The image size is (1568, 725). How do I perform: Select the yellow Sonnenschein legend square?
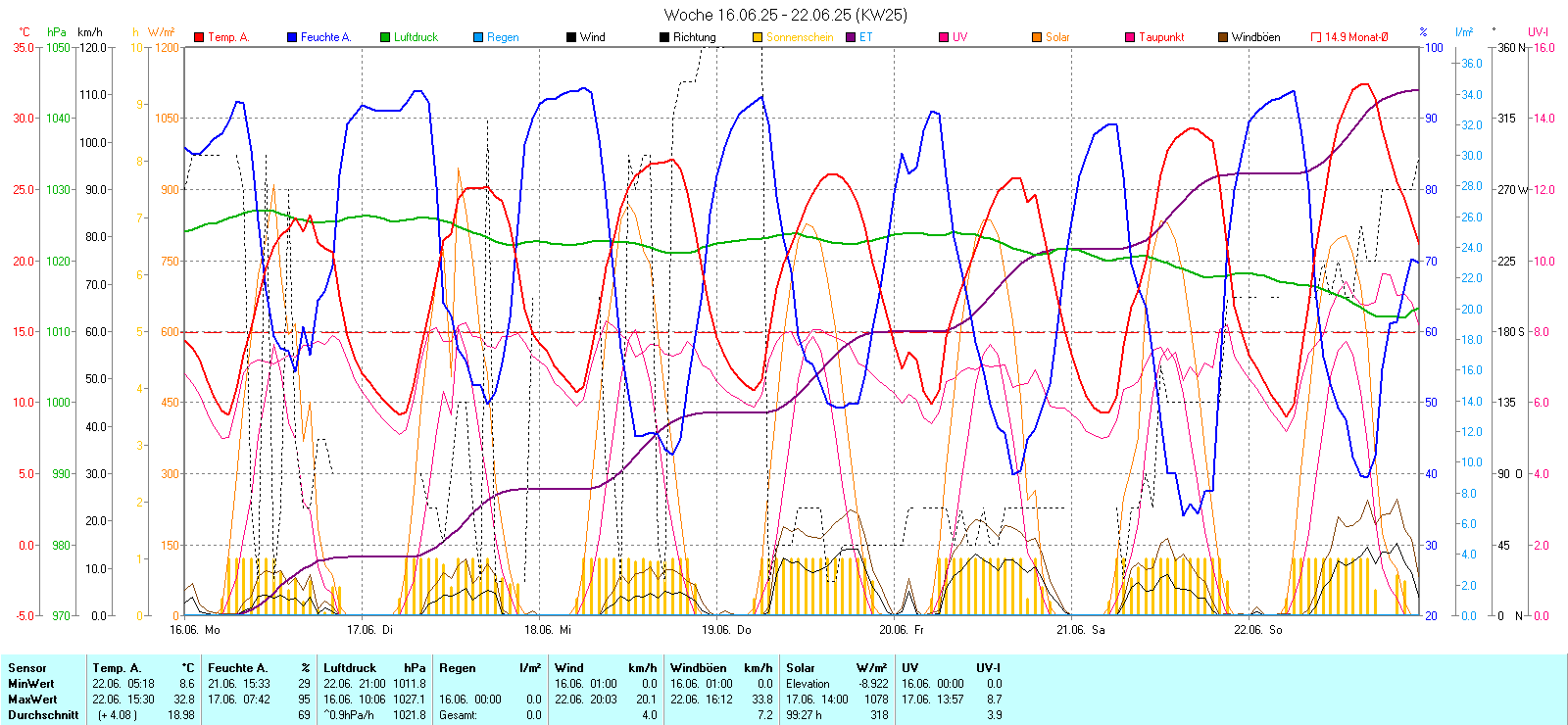pos(758,37)
